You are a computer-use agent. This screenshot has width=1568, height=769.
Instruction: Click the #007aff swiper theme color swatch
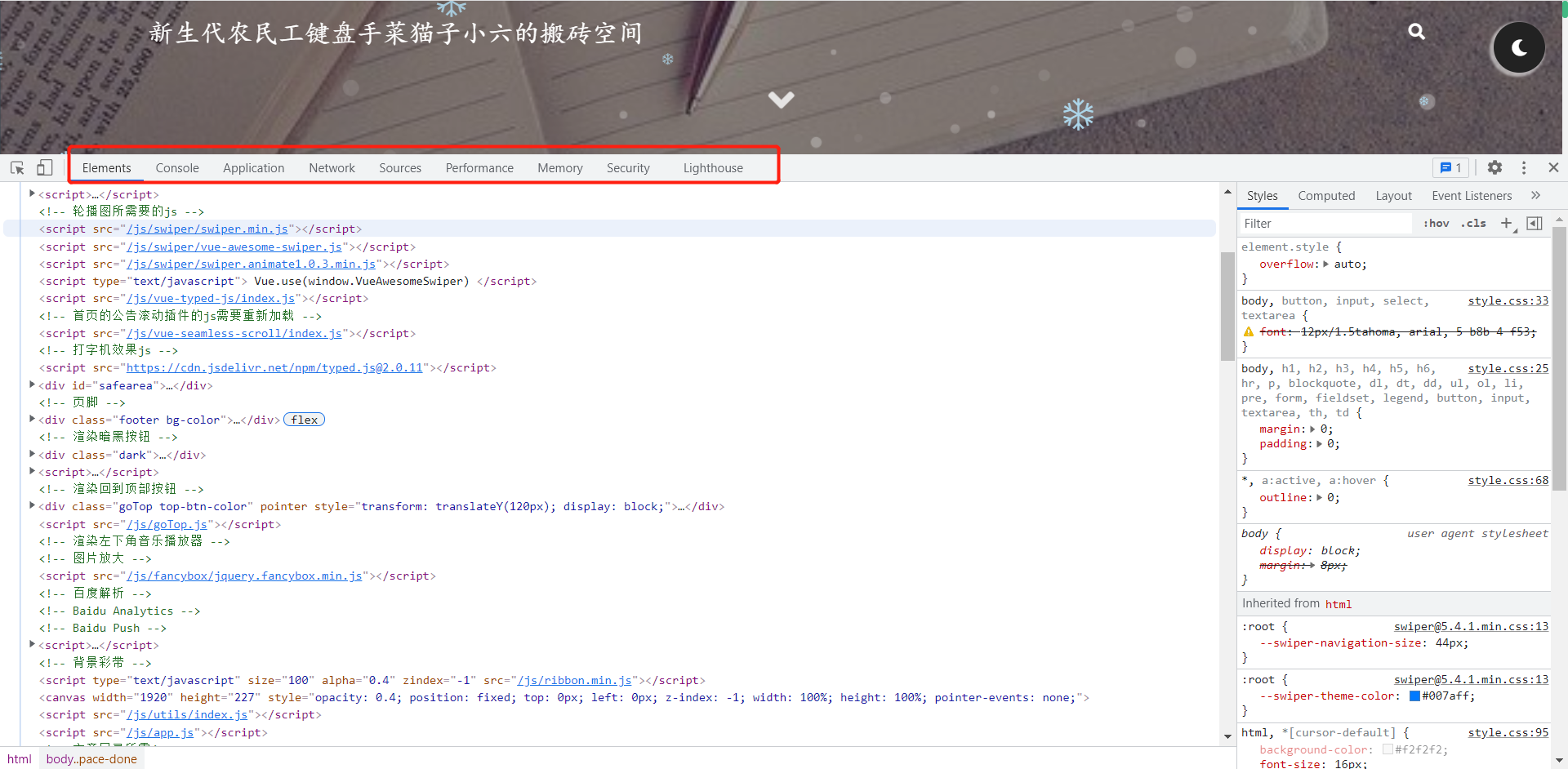point(1414,696)
